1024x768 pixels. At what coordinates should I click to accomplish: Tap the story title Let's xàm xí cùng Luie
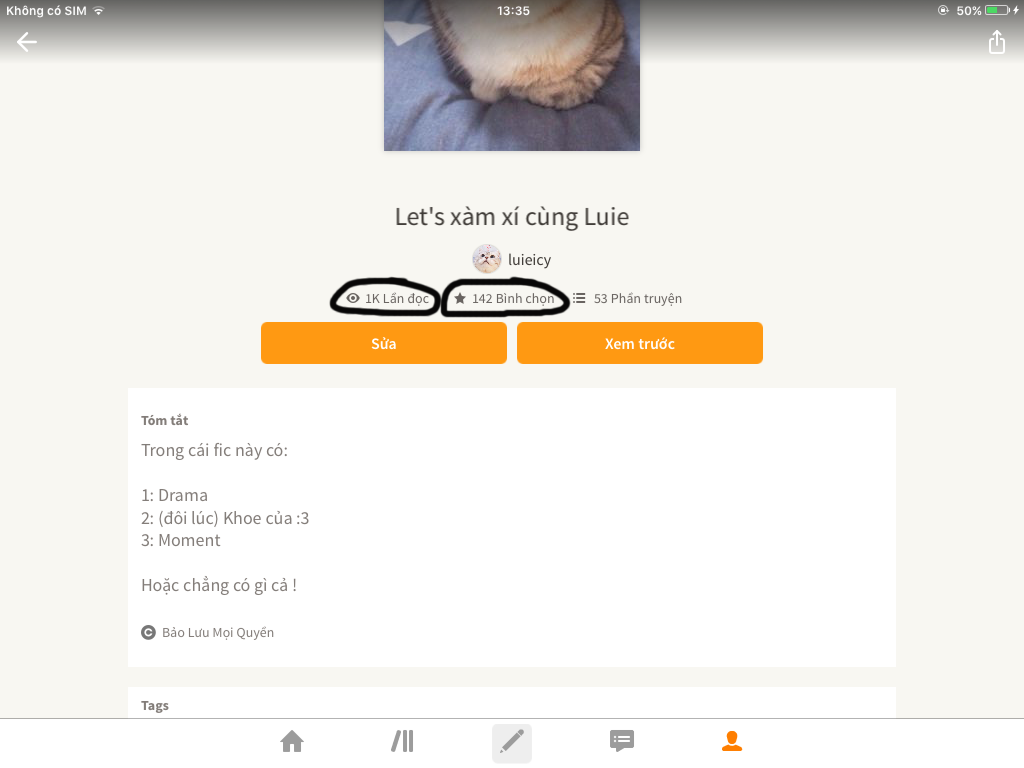click(512, 217)
